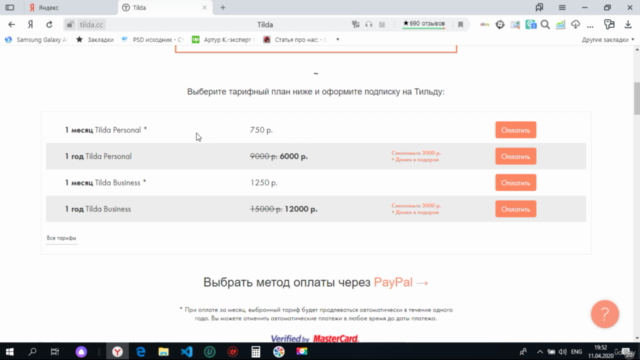The width and height of the screenshot is (640, 360).
Task: Choose PayPal payment method link
Action: [401, 282]
